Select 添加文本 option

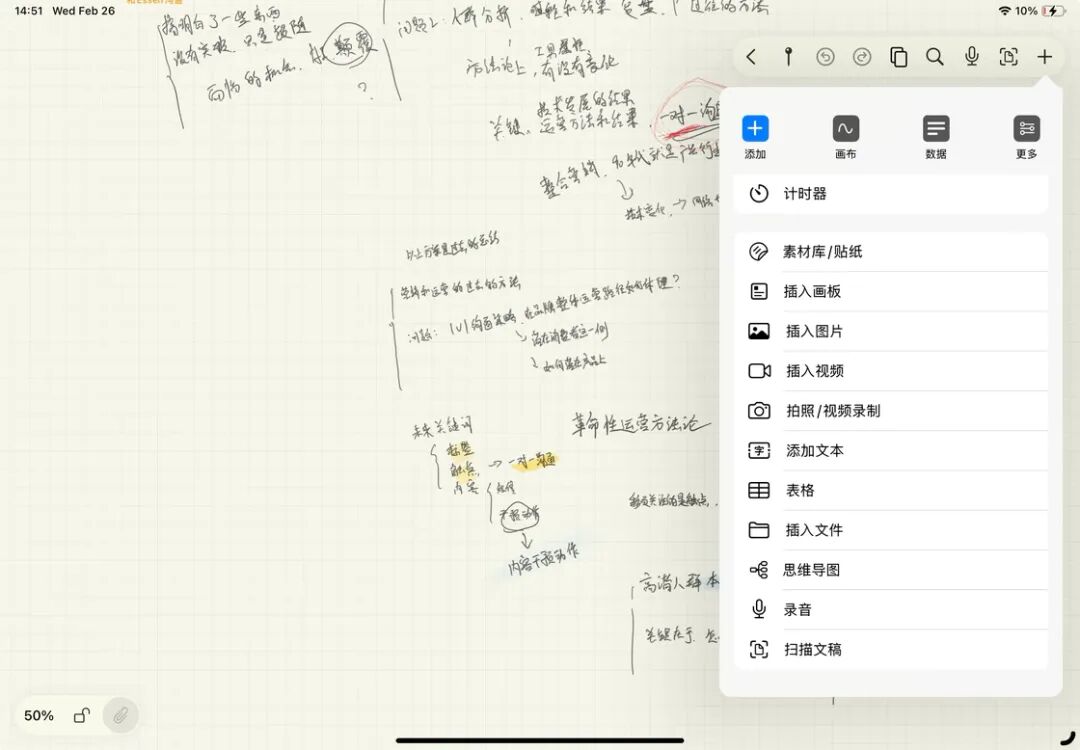tap(891, 450)
